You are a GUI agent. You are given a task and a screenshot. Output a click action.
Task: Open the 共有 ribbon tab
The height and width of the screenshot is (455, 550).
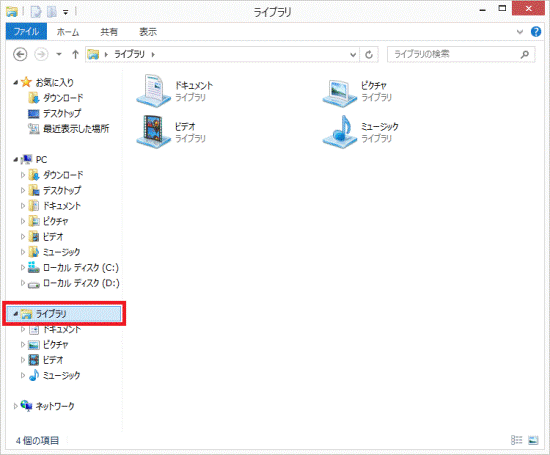(109, 32)
